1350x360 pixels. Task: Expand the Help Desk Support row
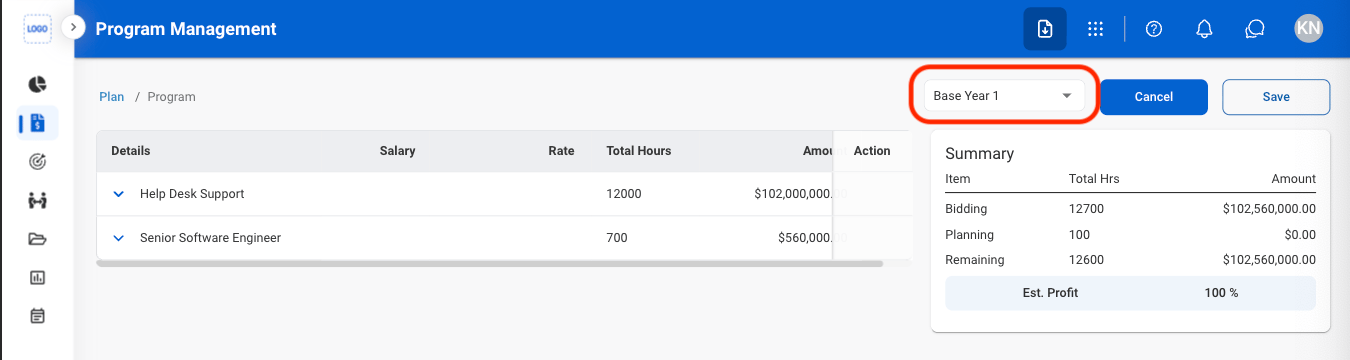(118, 194)
